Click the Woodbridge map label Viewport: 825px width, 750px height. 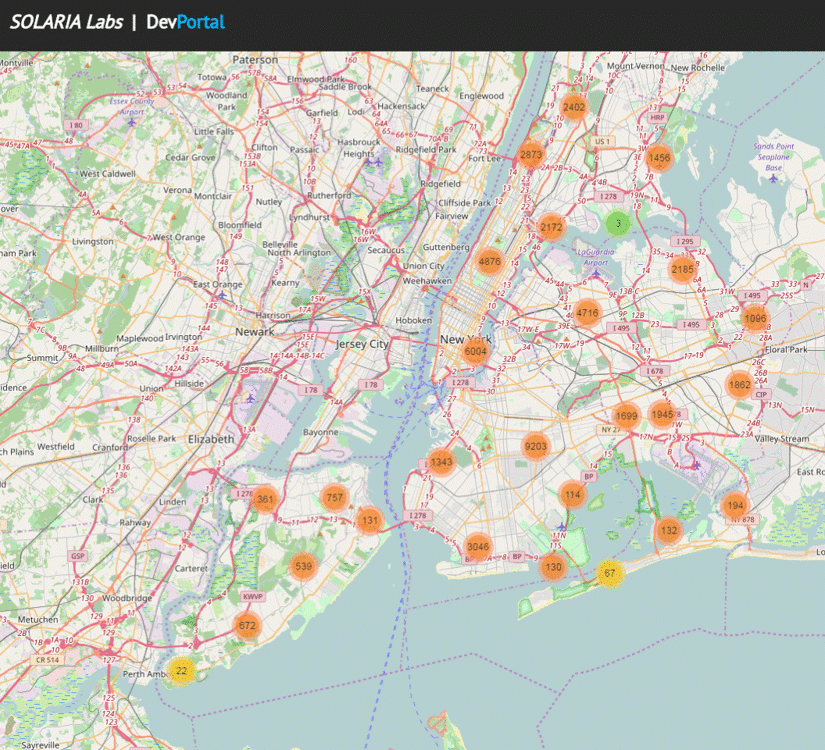click(x=127, y=598)
